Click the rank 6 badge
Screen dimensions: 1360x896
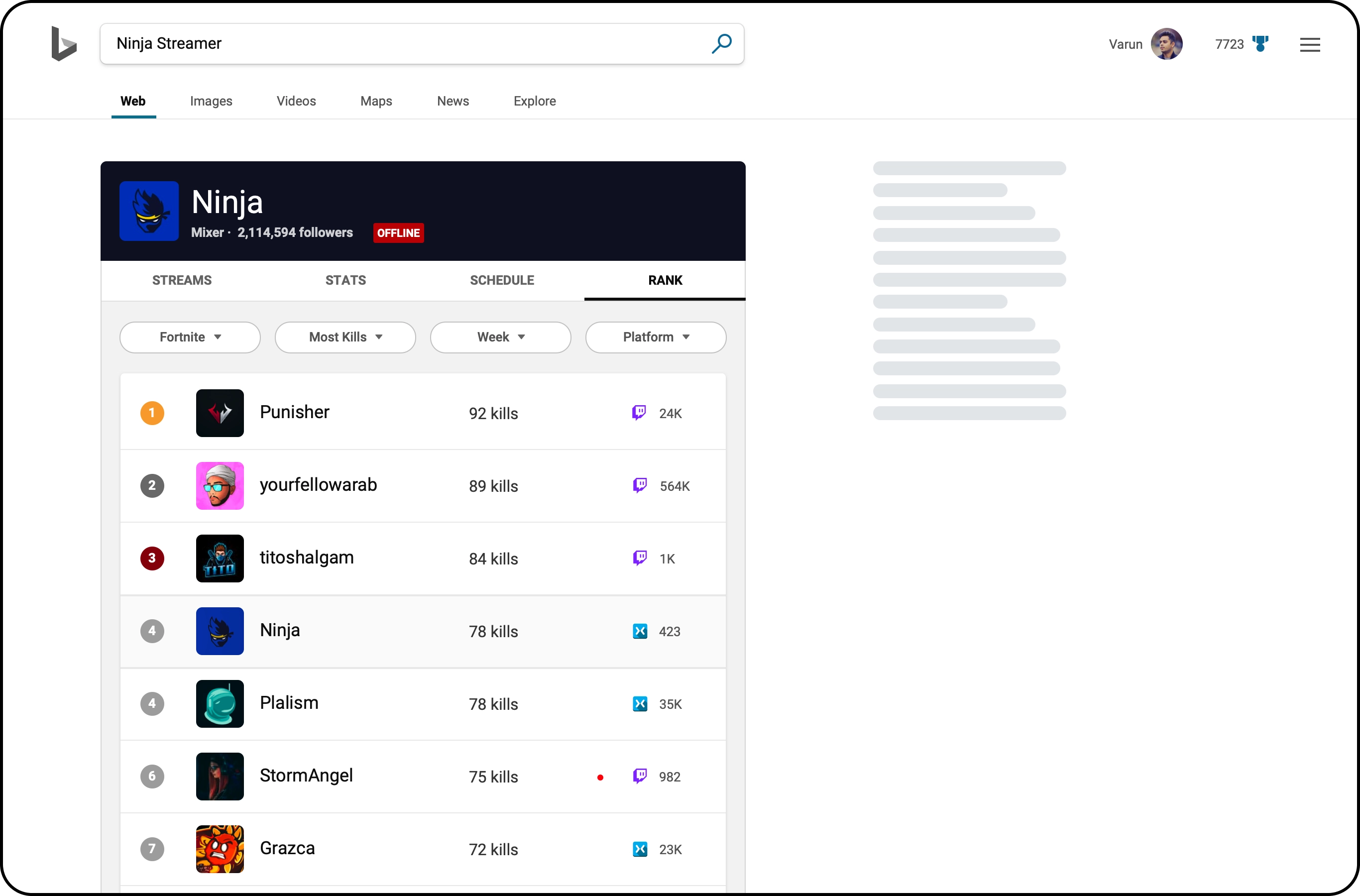pos(152,776)
